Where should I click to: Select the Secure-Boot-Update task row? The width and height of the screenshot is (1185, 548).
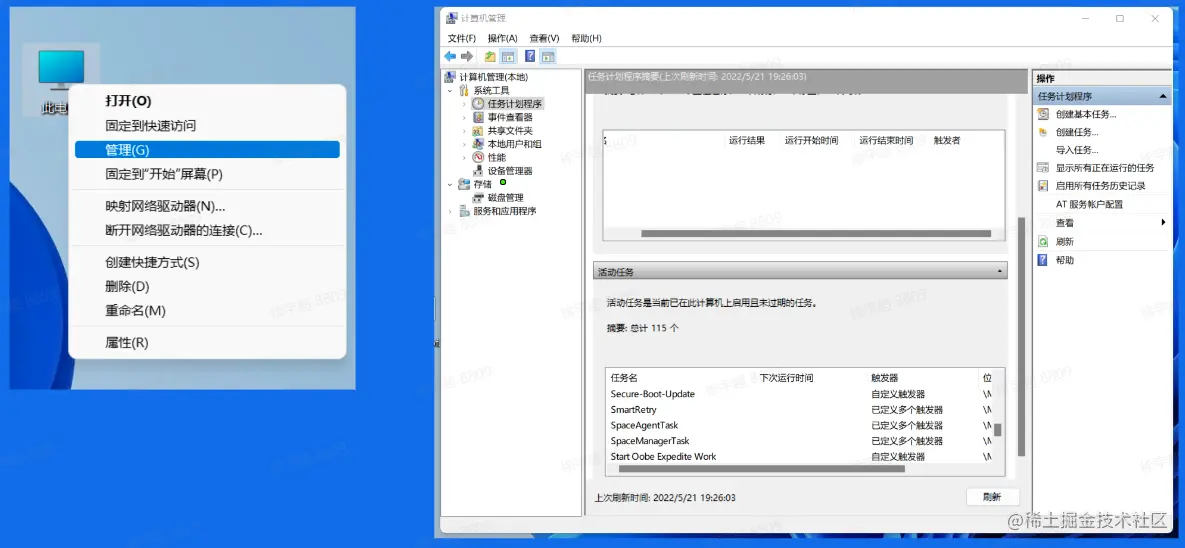click(800, 395)
